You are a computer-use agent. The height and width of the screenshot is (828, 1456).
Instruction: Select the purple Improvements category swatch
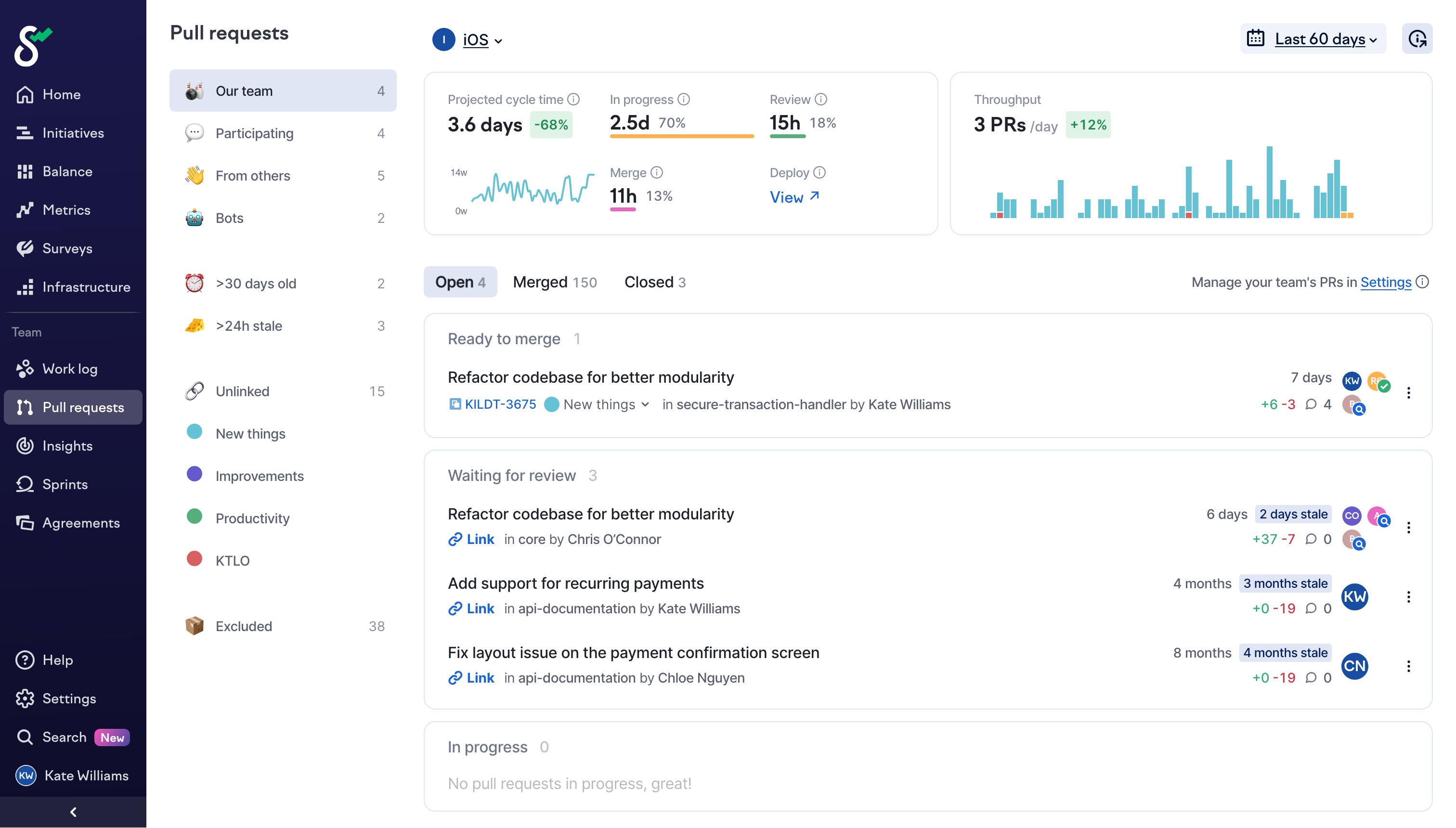click(195, 474)
